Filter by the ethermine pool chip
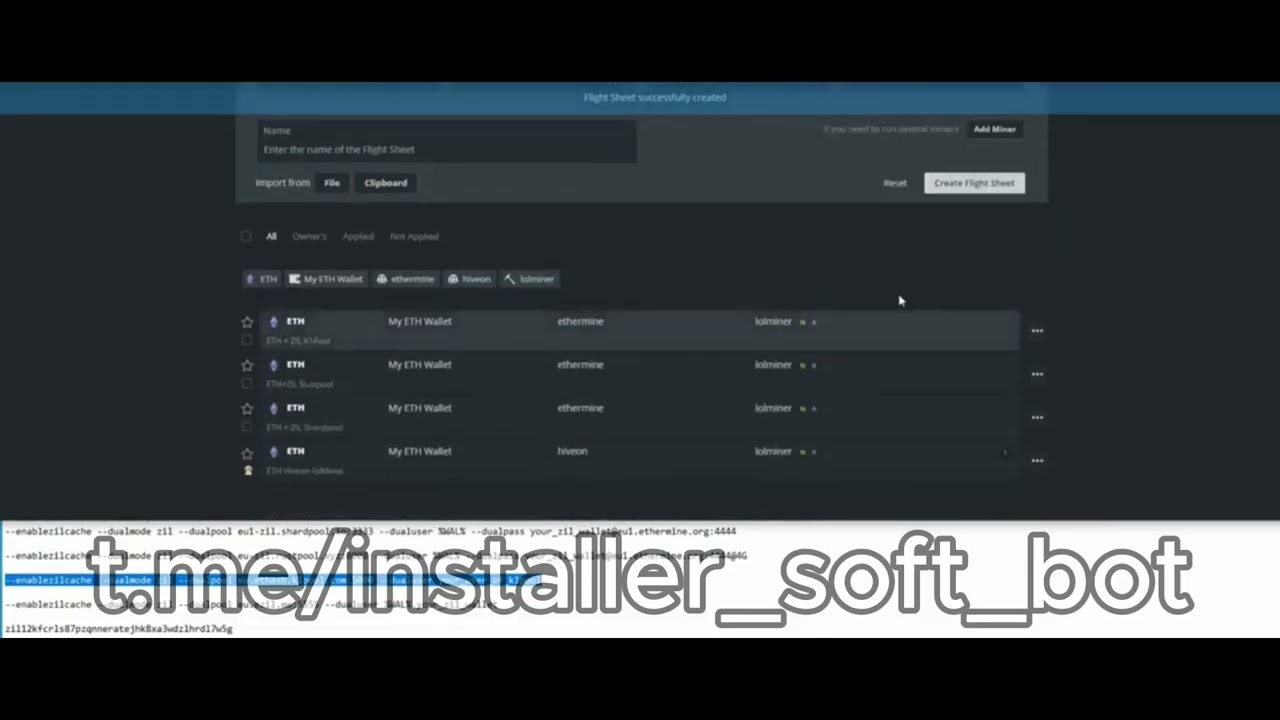Viewport: 1280px width, 720px height. [x=405, y=279]
